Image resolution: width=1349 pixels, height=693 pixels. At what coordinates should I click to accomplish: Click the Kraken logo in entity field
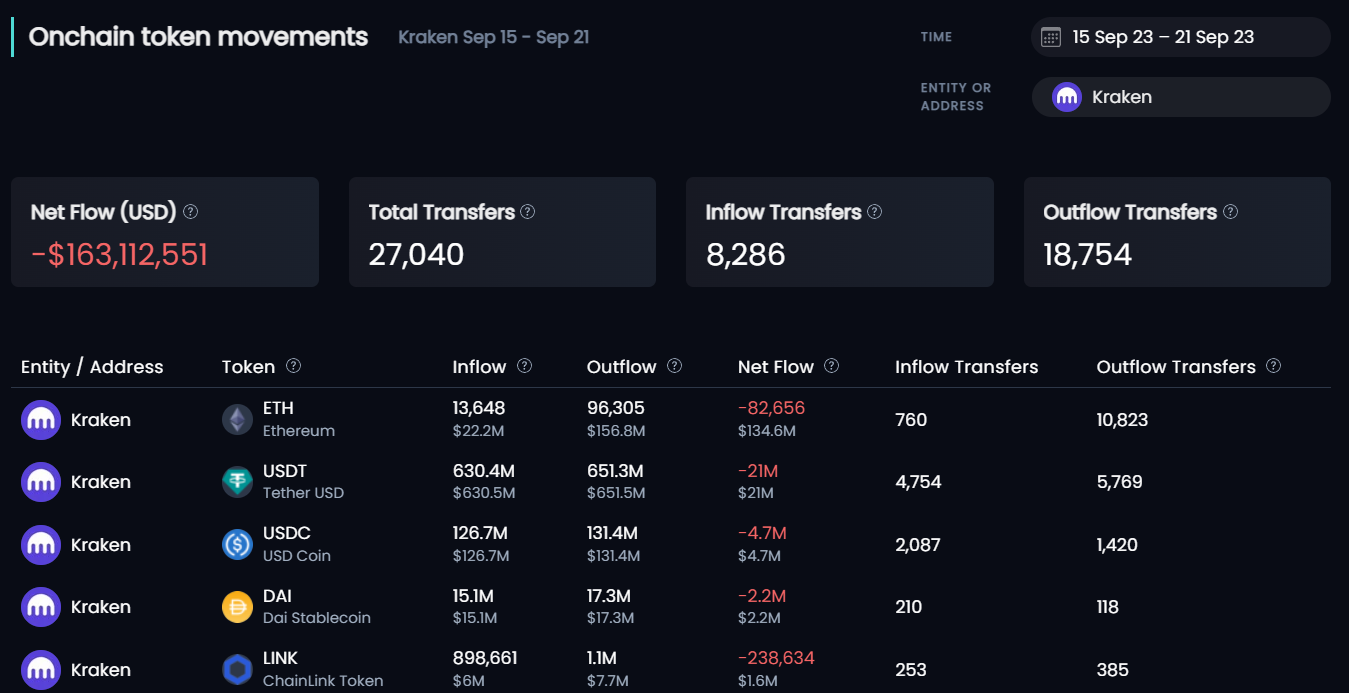tap(1067, 97)
